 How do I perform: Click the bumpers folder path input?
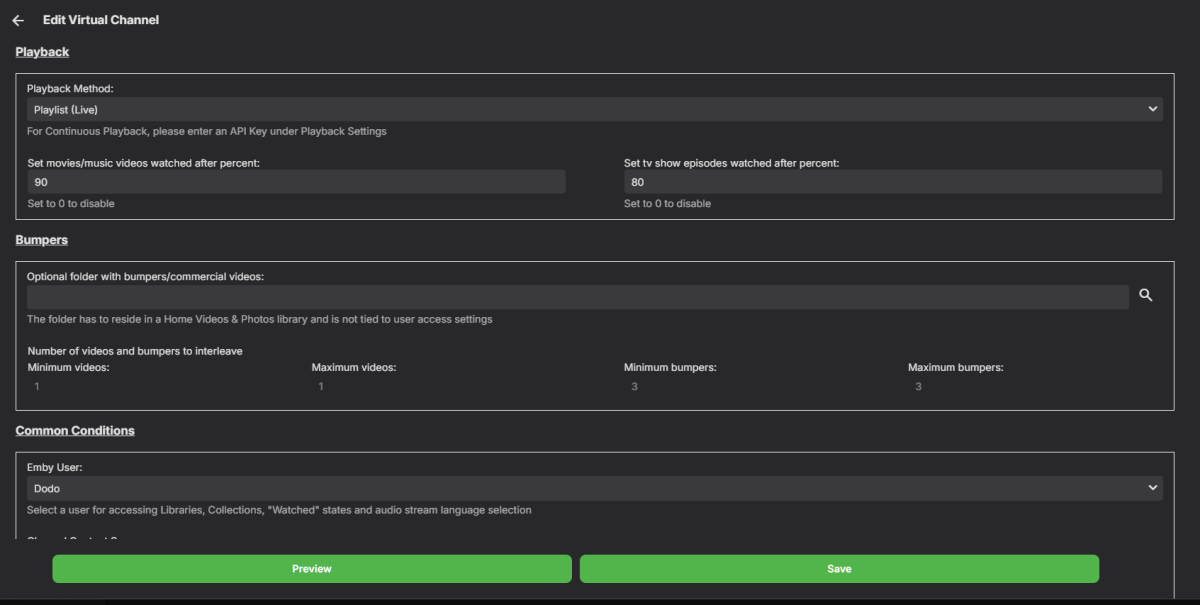click(578, 297)
